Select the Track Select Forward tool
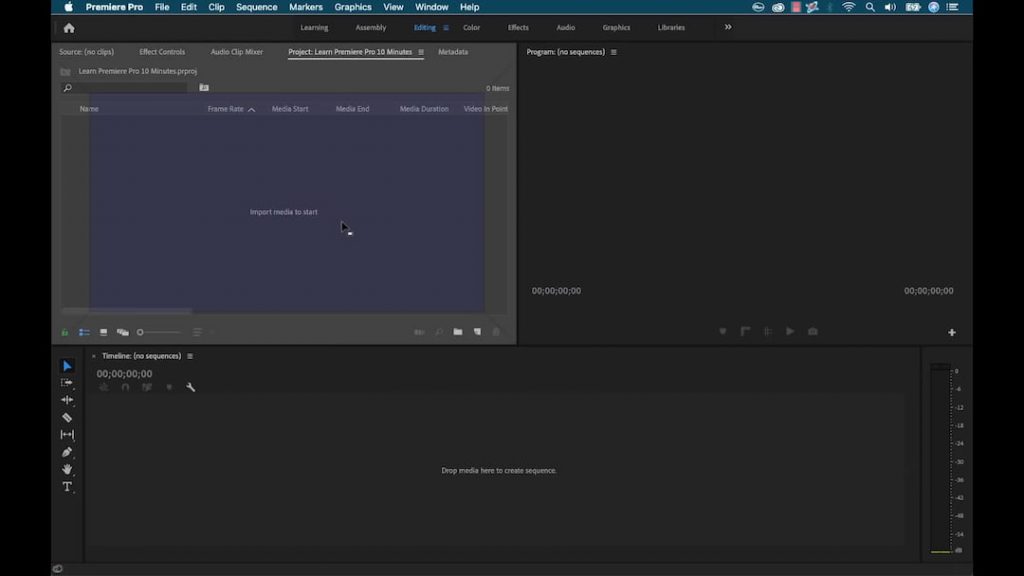This screenshot has height=576, width=1024. (67, 381)
